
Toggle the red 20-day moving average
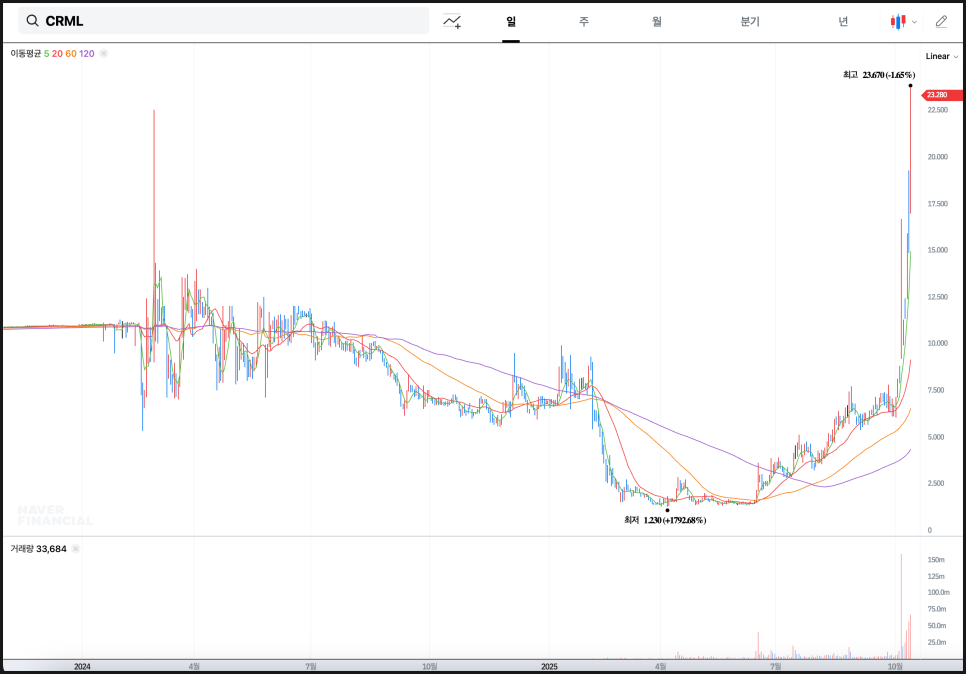click(x=56, y=54)
